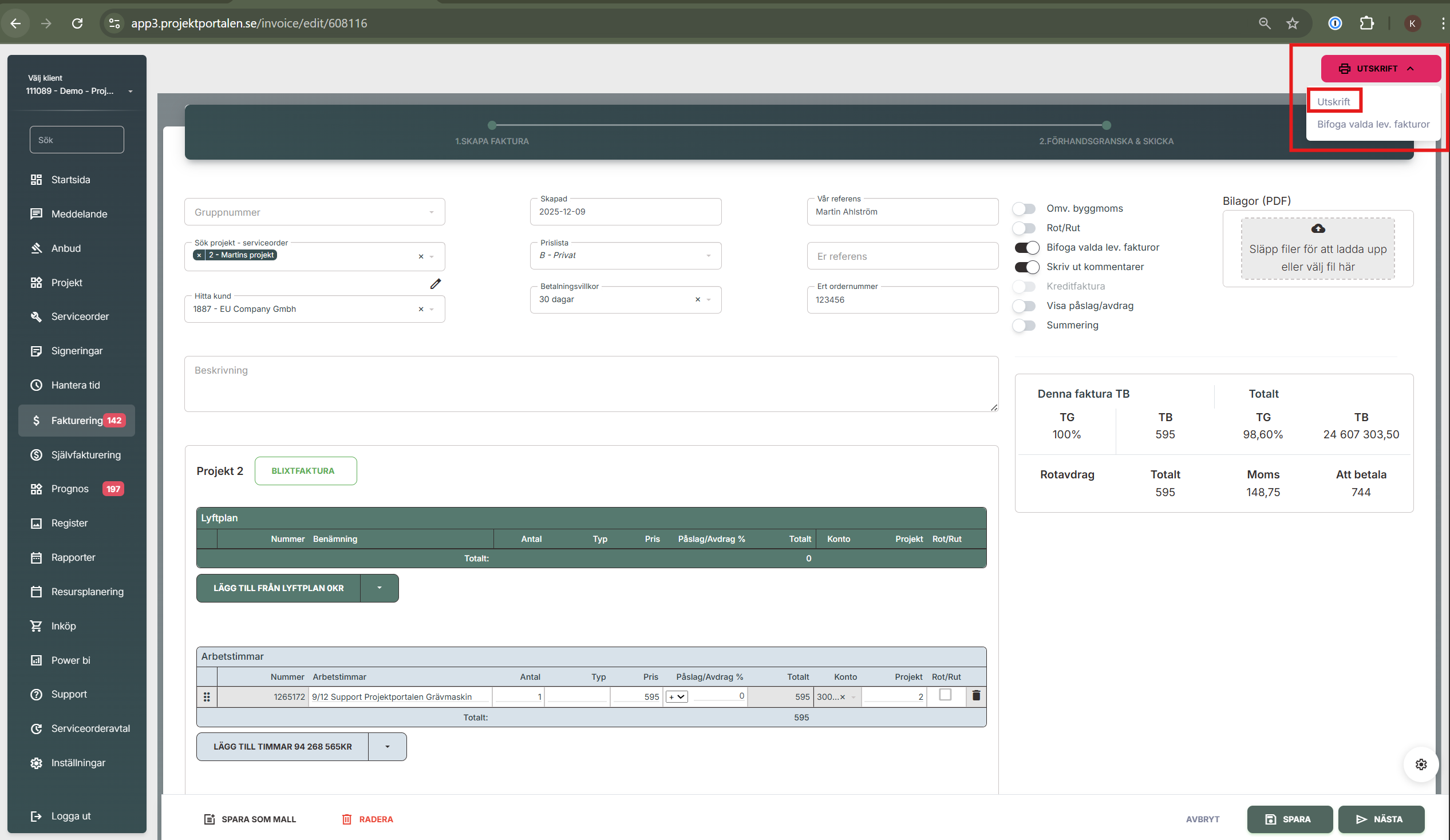The width and height of the screenshot is (1450, 840).
Task: Click the pencil edit icon above Hitta kund
Action: (x=436, y=284)
